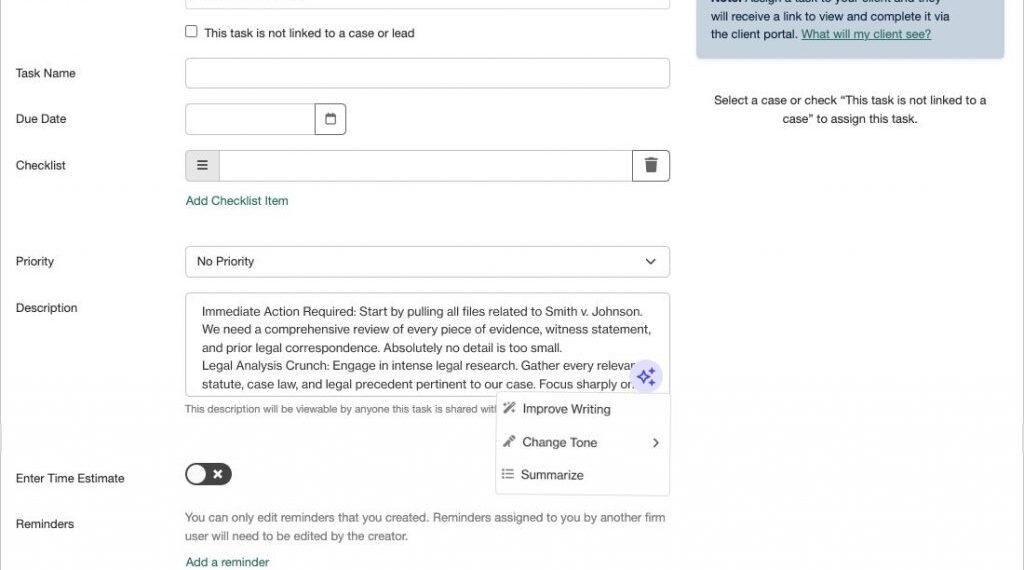Delete the checklist item with trash icon

650,165
